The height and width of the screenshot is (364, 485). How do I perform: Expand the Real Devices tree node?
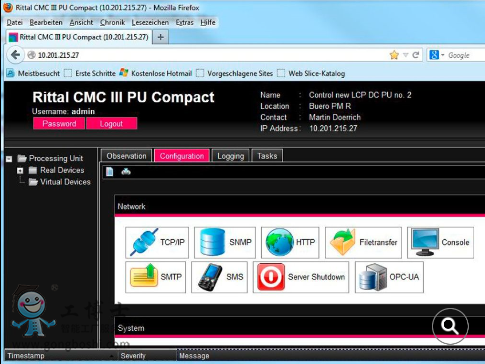pyautogui.click(x=20, y=170)
